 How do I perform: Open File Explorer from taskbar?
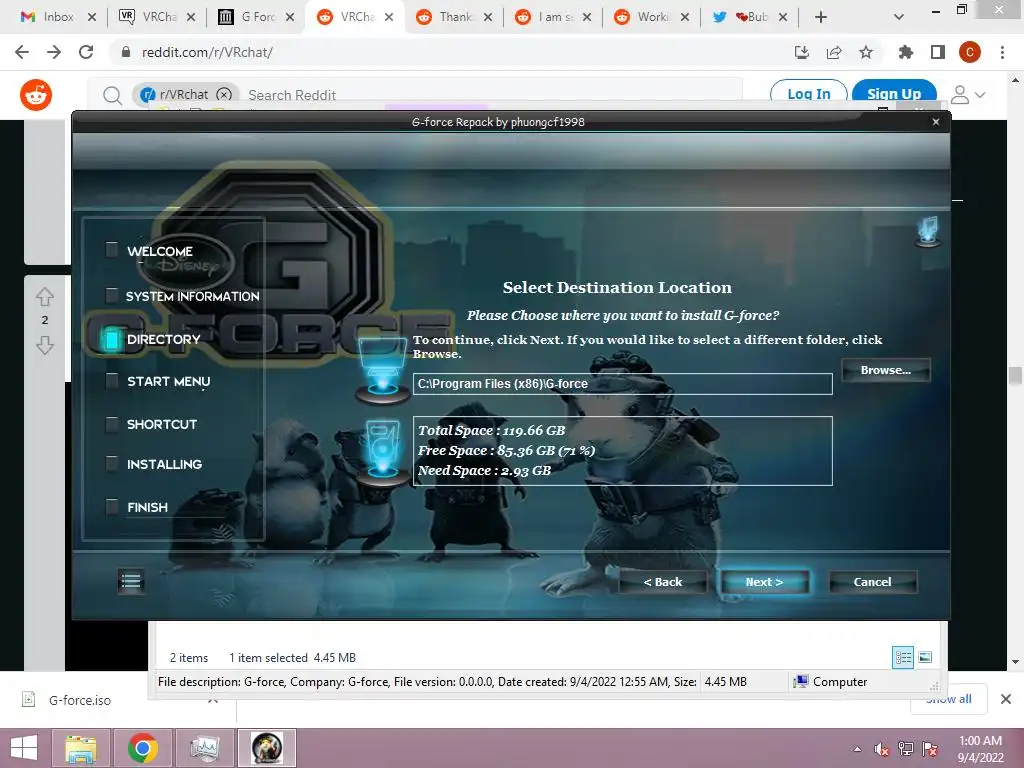click(80, 748)
